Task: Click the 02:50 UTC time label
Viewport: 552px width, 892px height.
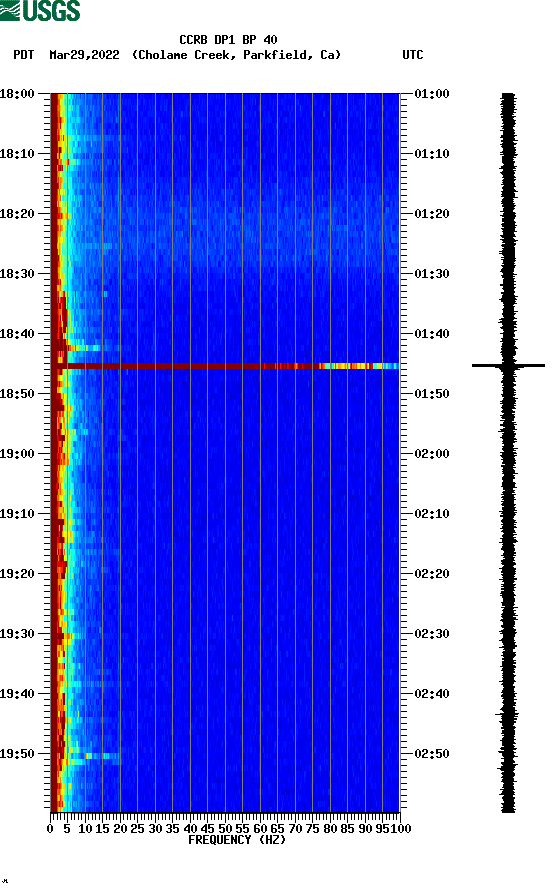Action: click(432, 754)
